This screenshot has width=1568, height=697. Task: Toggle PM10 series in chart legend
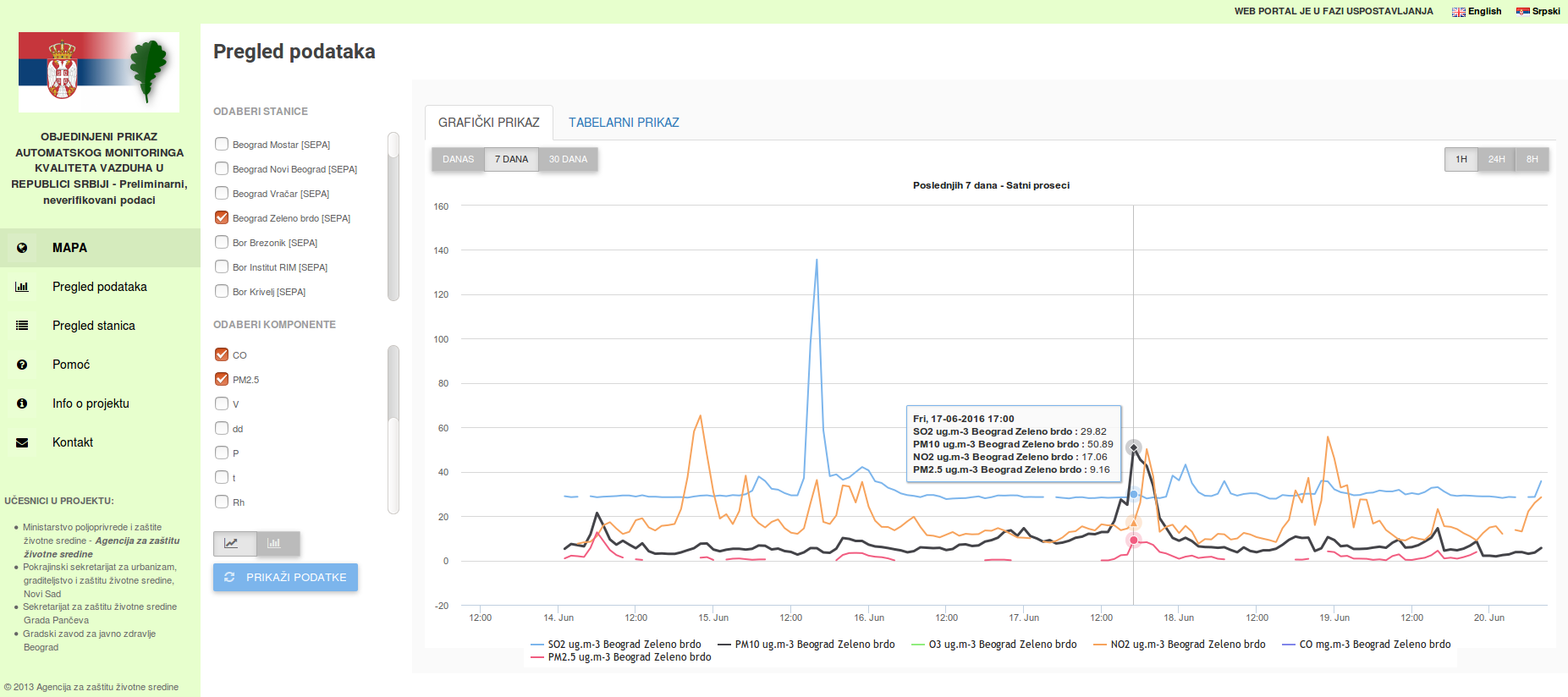click(x=806, y=645)
